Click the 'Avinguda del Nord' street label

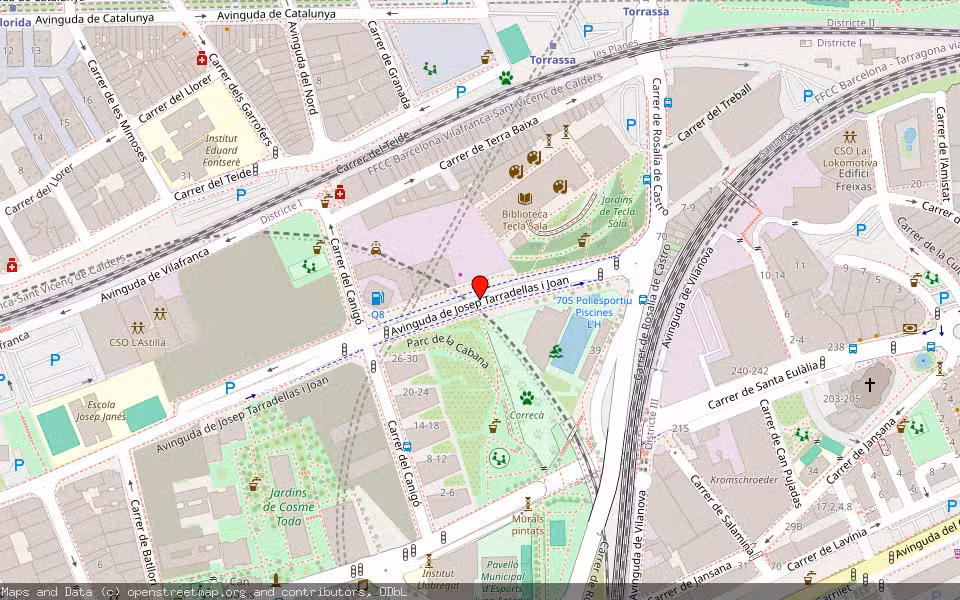302,68
